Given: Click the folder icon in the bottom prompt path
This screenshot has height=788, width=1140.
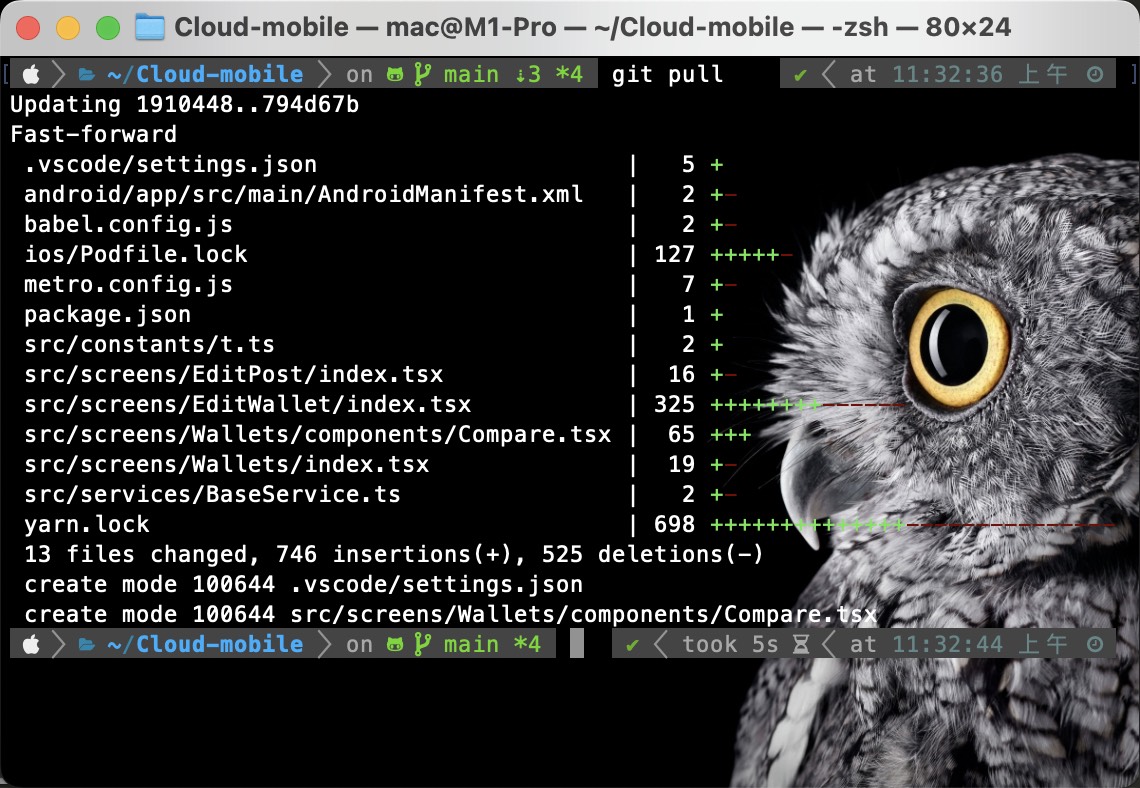Looking at the screenshot, I should pos(86,644).
